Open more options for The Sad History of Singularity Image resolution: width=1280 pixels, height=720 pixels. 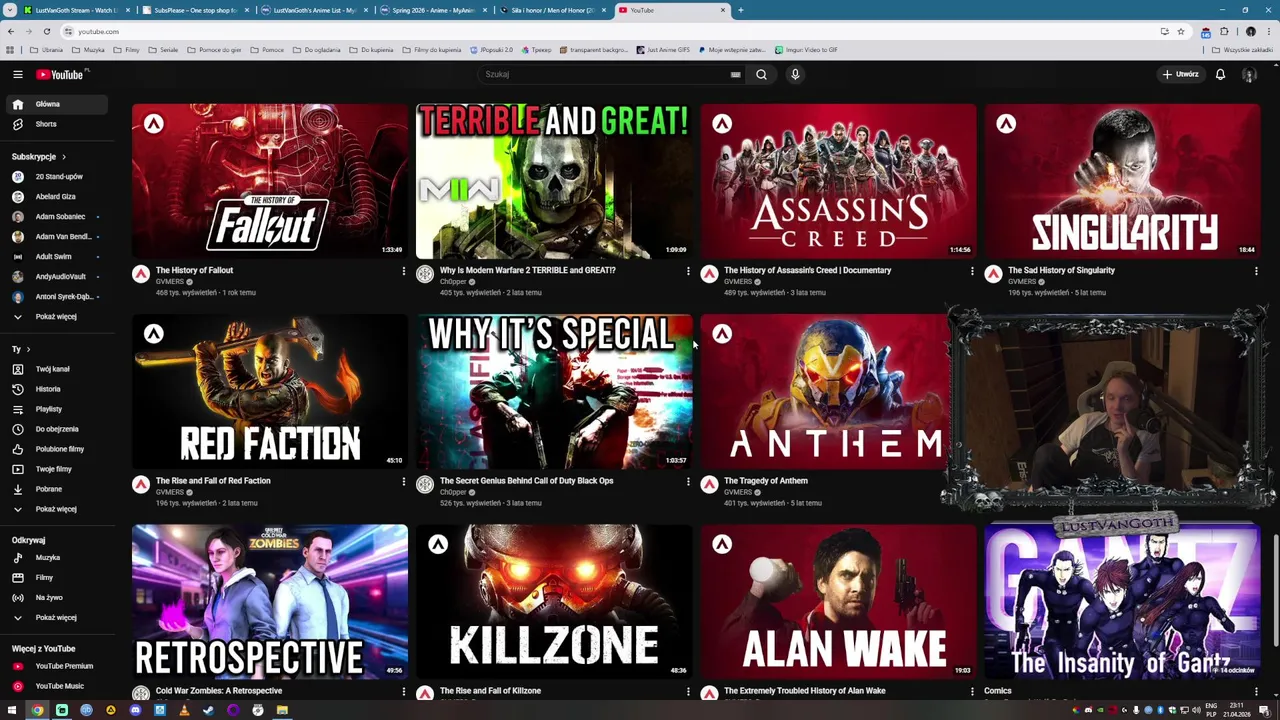pyautogui.click(x=1256, y=271)
